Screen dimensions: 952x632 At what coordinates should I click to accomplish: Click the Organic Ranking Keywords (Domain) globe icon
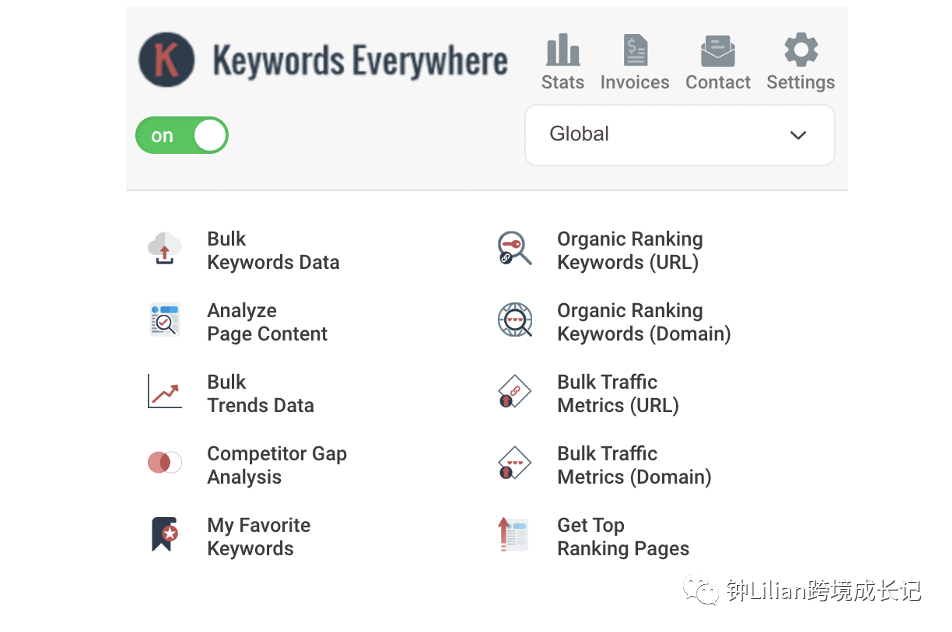515,320
